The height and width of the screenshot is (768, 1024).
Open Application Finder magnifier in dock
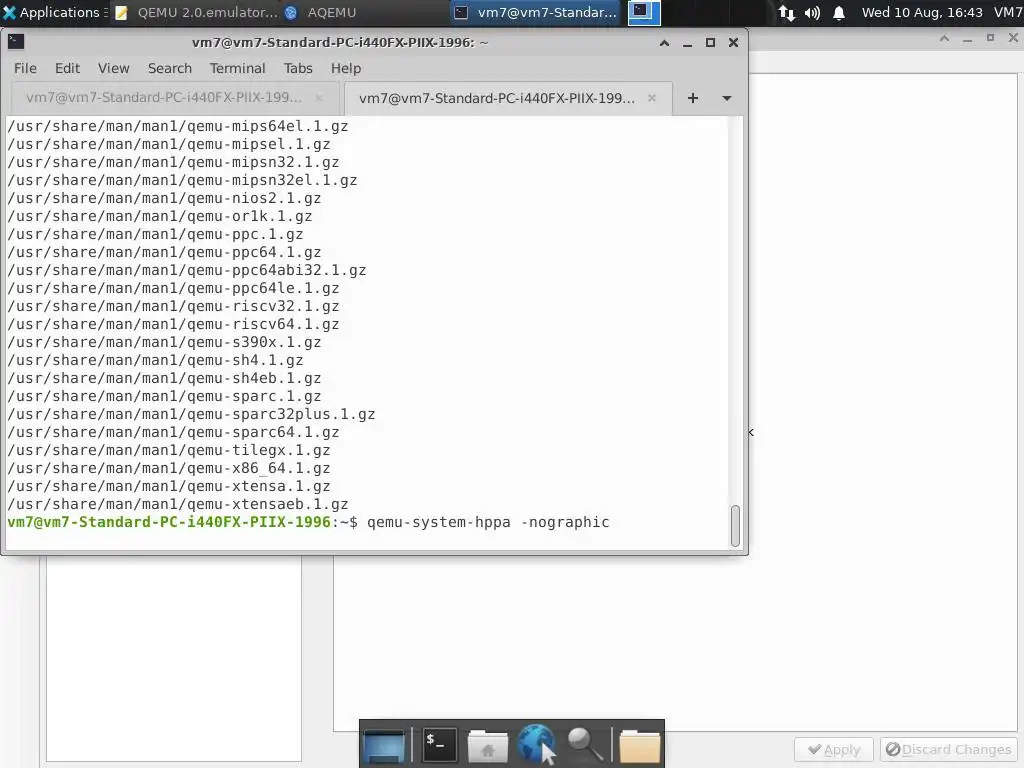[x=584, y=745]
